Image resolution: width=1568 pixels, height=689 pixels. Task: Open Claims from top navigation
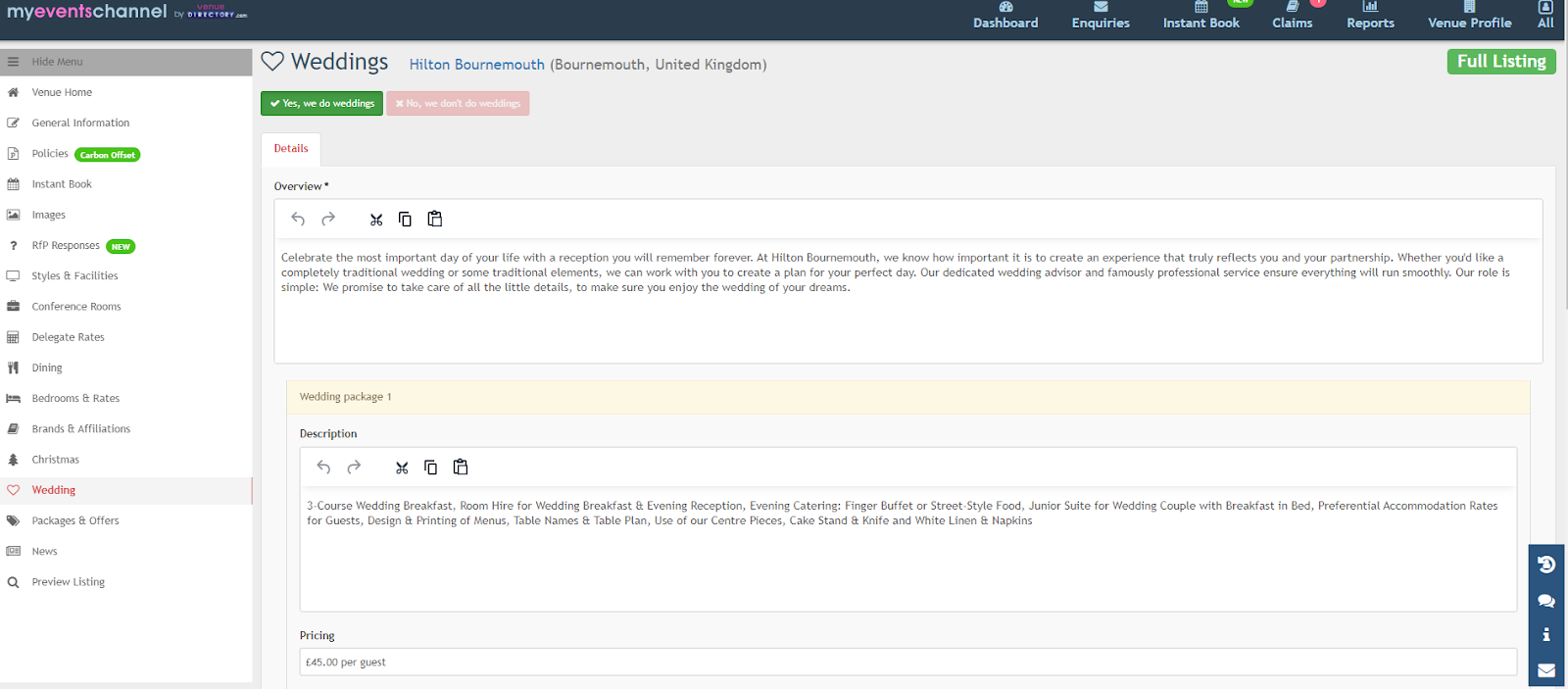click(1293, 16)
